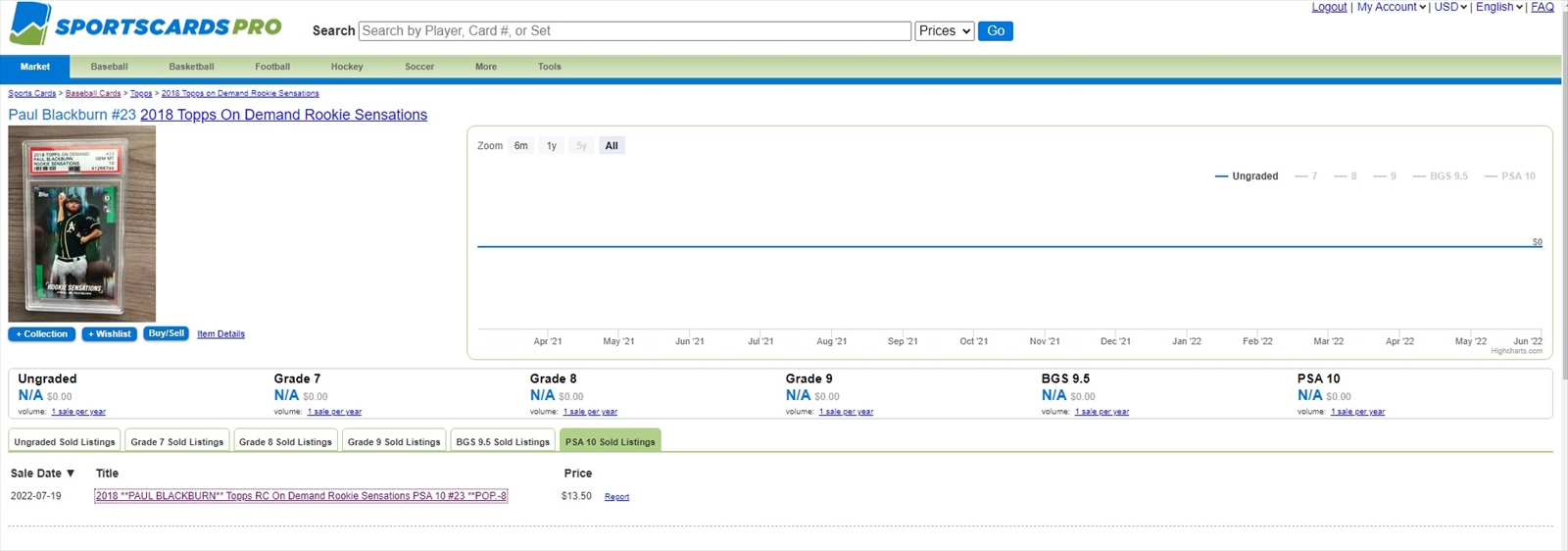Click the Go search button
The width and height of the screenshot is (1568, 551).
(x=996, y=31)
